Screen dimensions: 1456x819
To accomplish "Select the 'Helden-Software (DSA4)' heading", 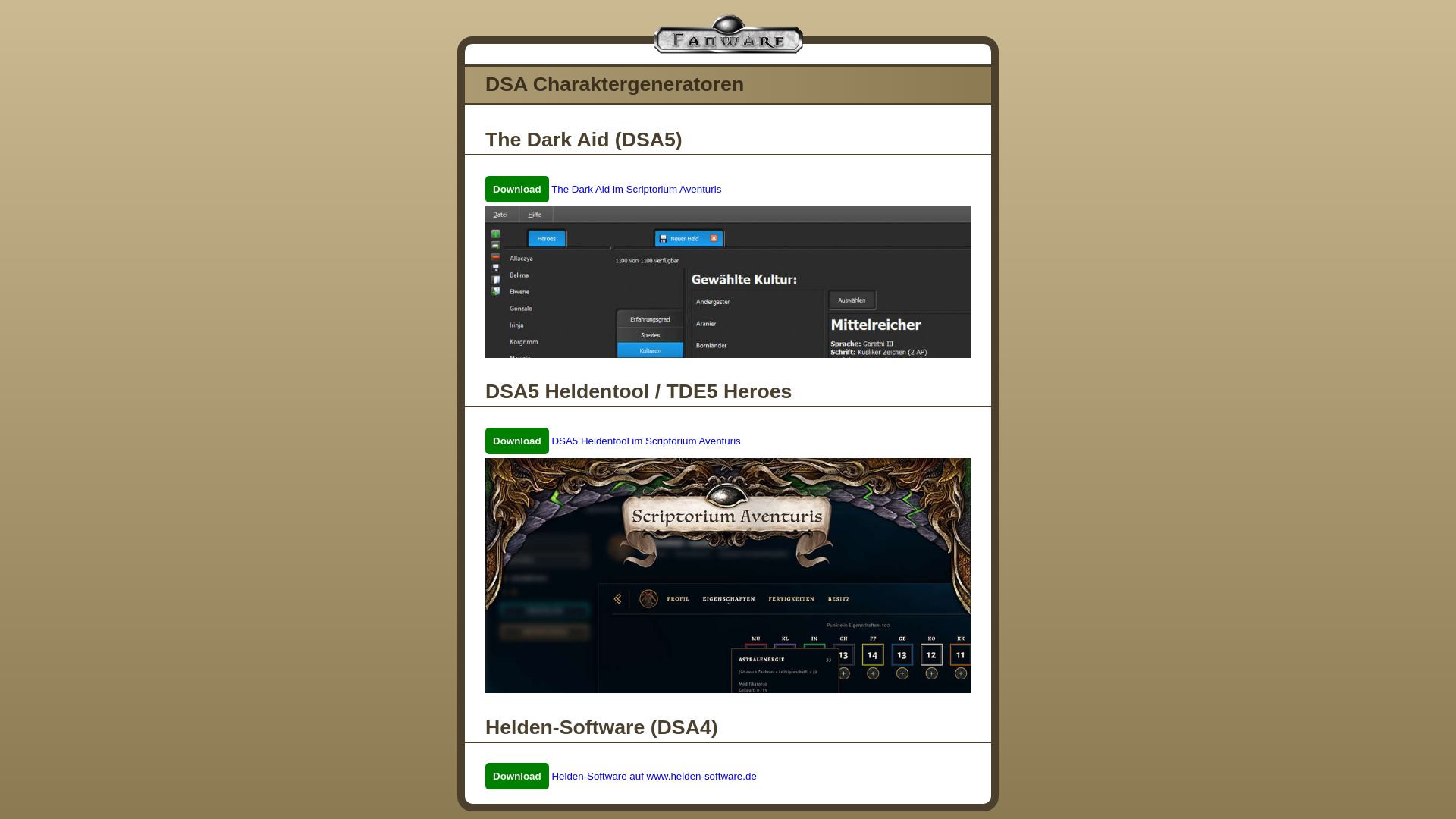I will point(601,727).
